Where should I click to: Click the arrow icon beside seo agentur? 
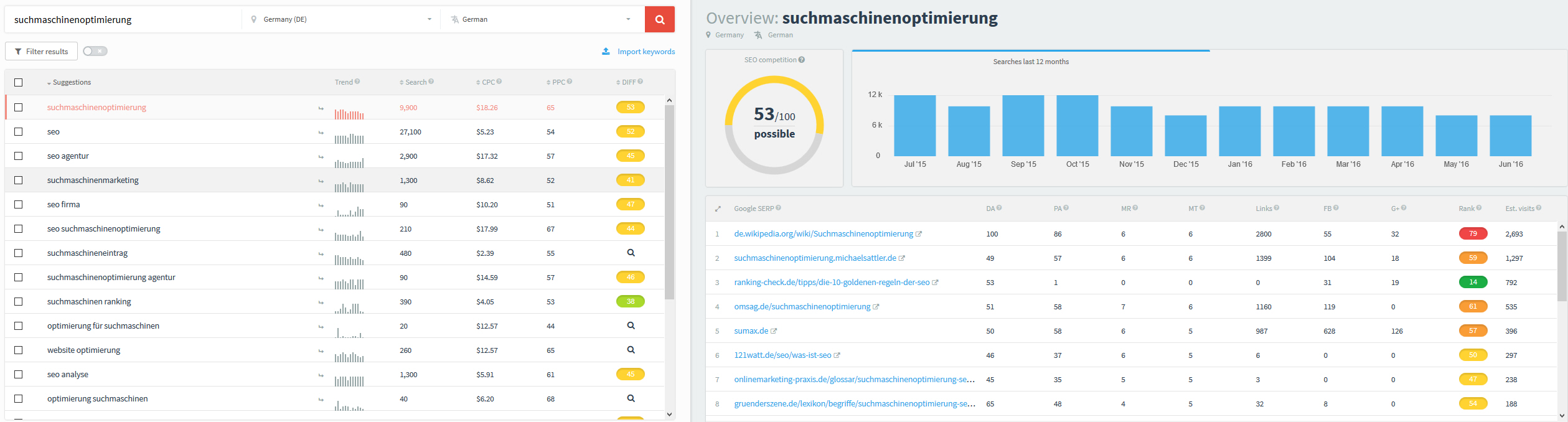click(x=321, y=157)
